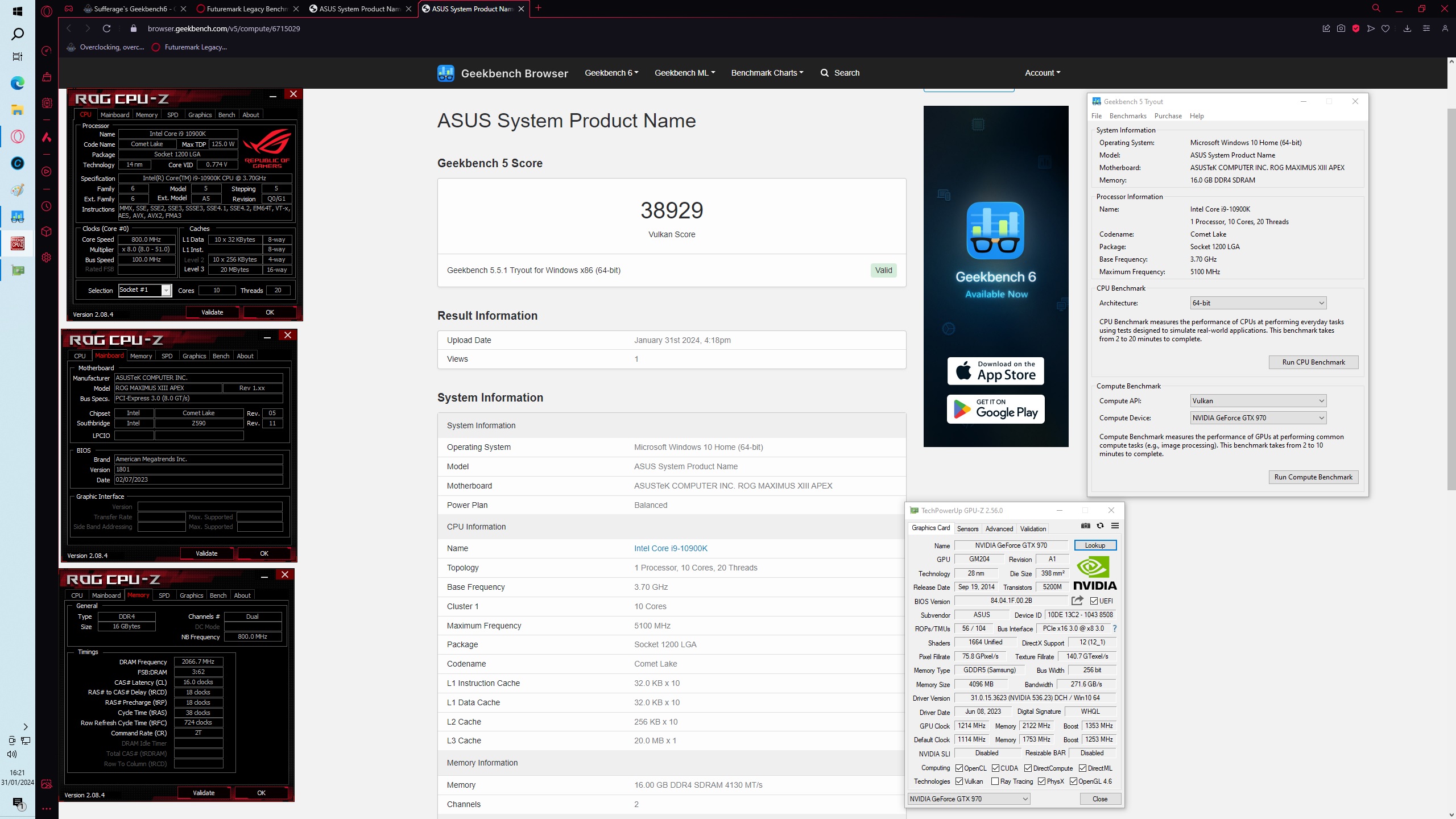
Task: Open Architecture 64-bit dropdown in Geekbench 5
Action: click(x=1258, y=303)
